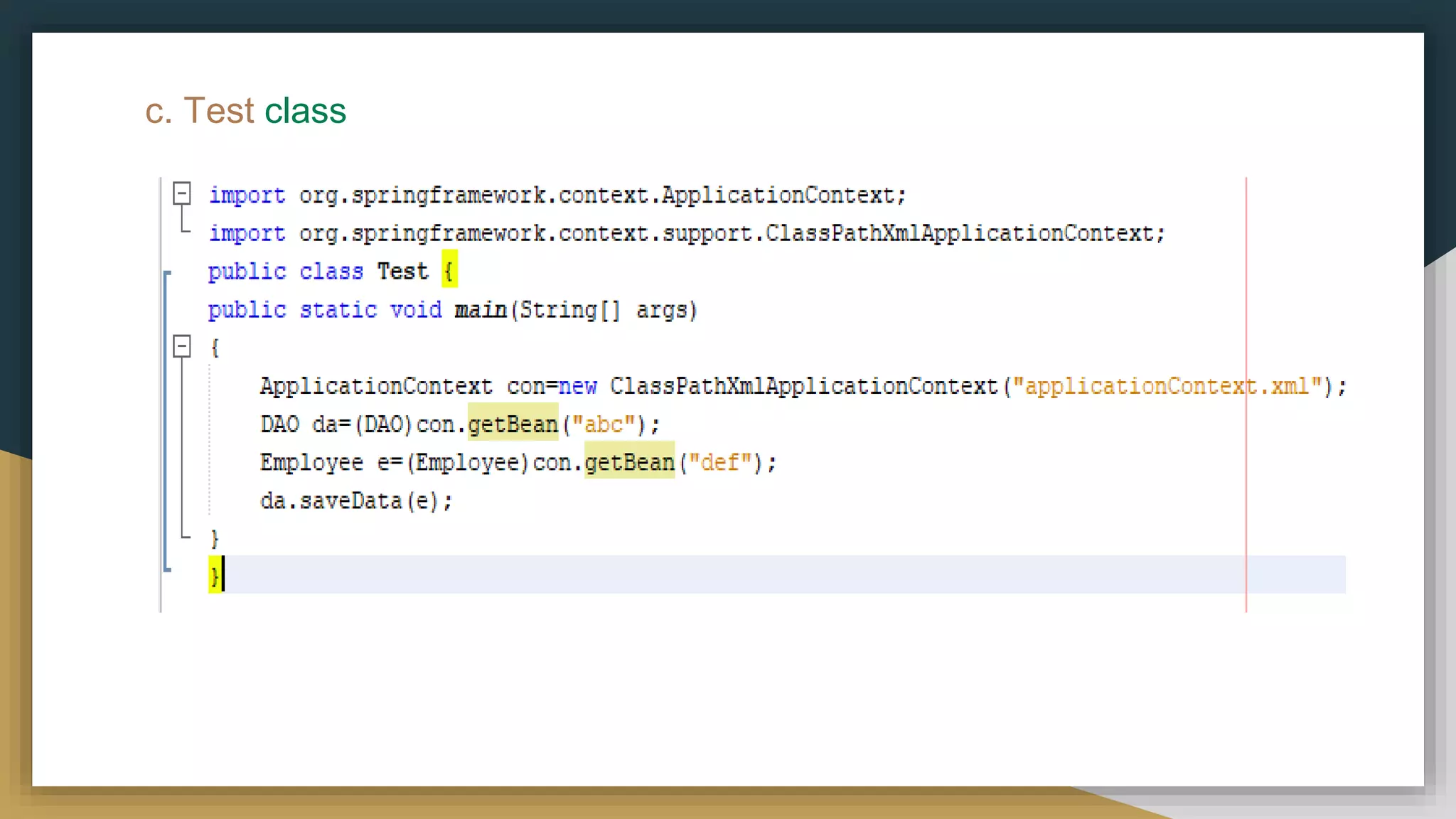The height and width of the screenshot is (819, 1456).
Task: Click the highlighted opening brace after Test
Action: [449, 270]
